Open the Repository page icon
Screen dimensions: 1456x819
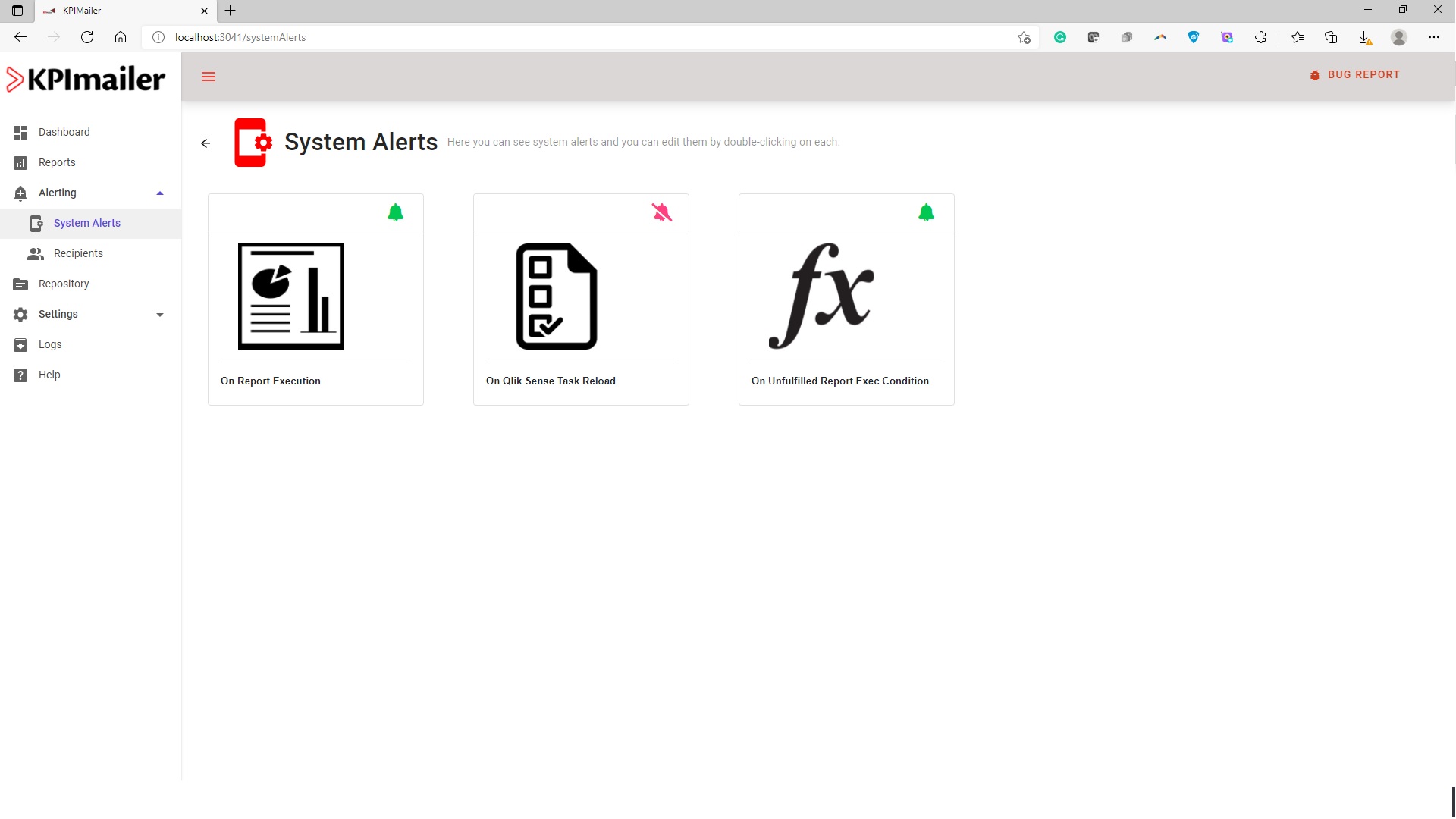coord(20,284)
